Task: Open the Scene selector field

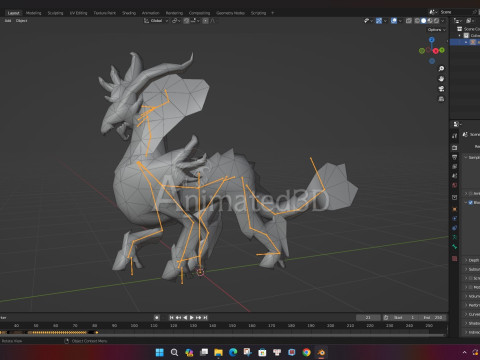Action: coord(458,12)
